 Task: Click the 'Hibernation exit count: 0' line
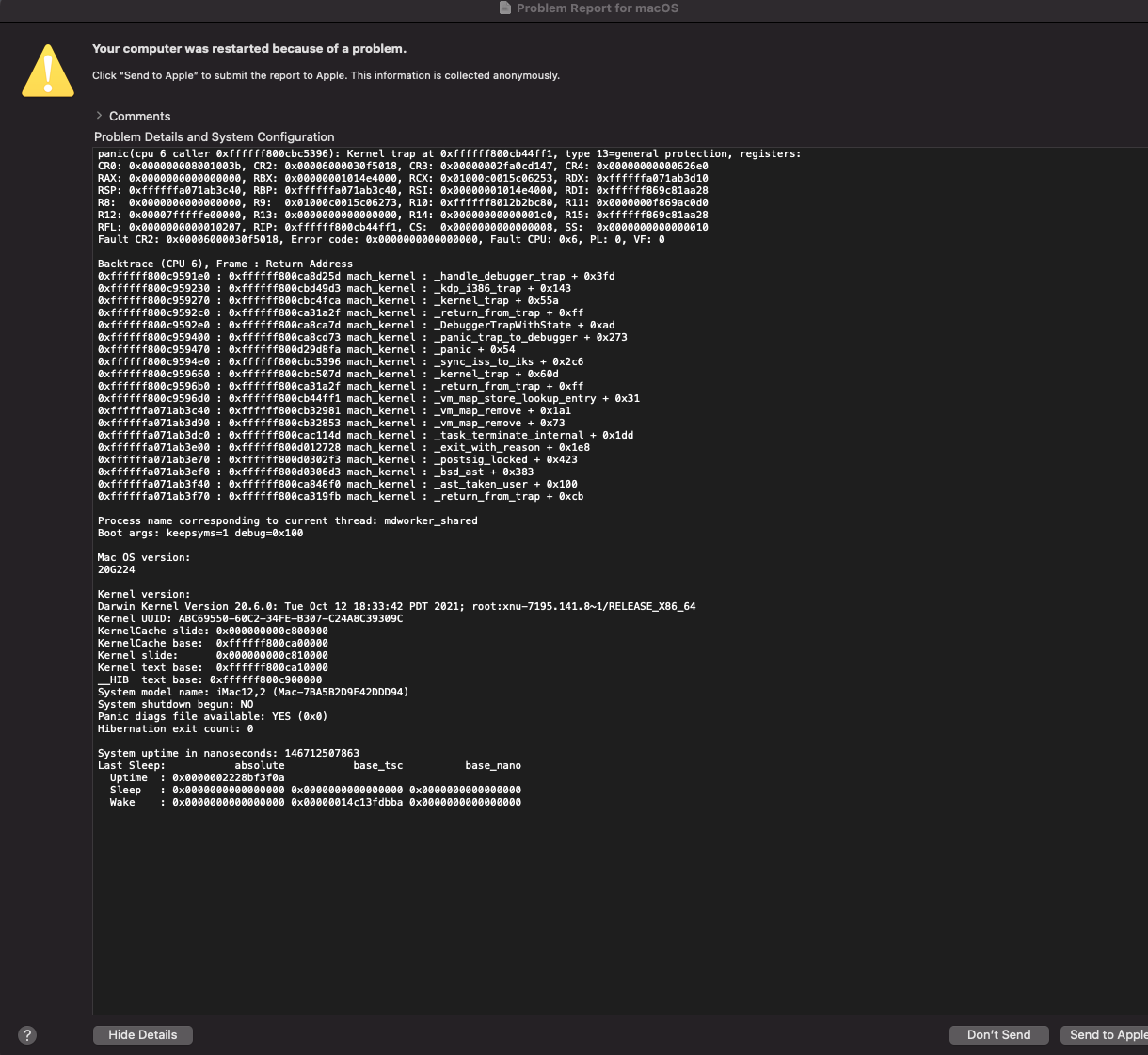coord(176,728)
